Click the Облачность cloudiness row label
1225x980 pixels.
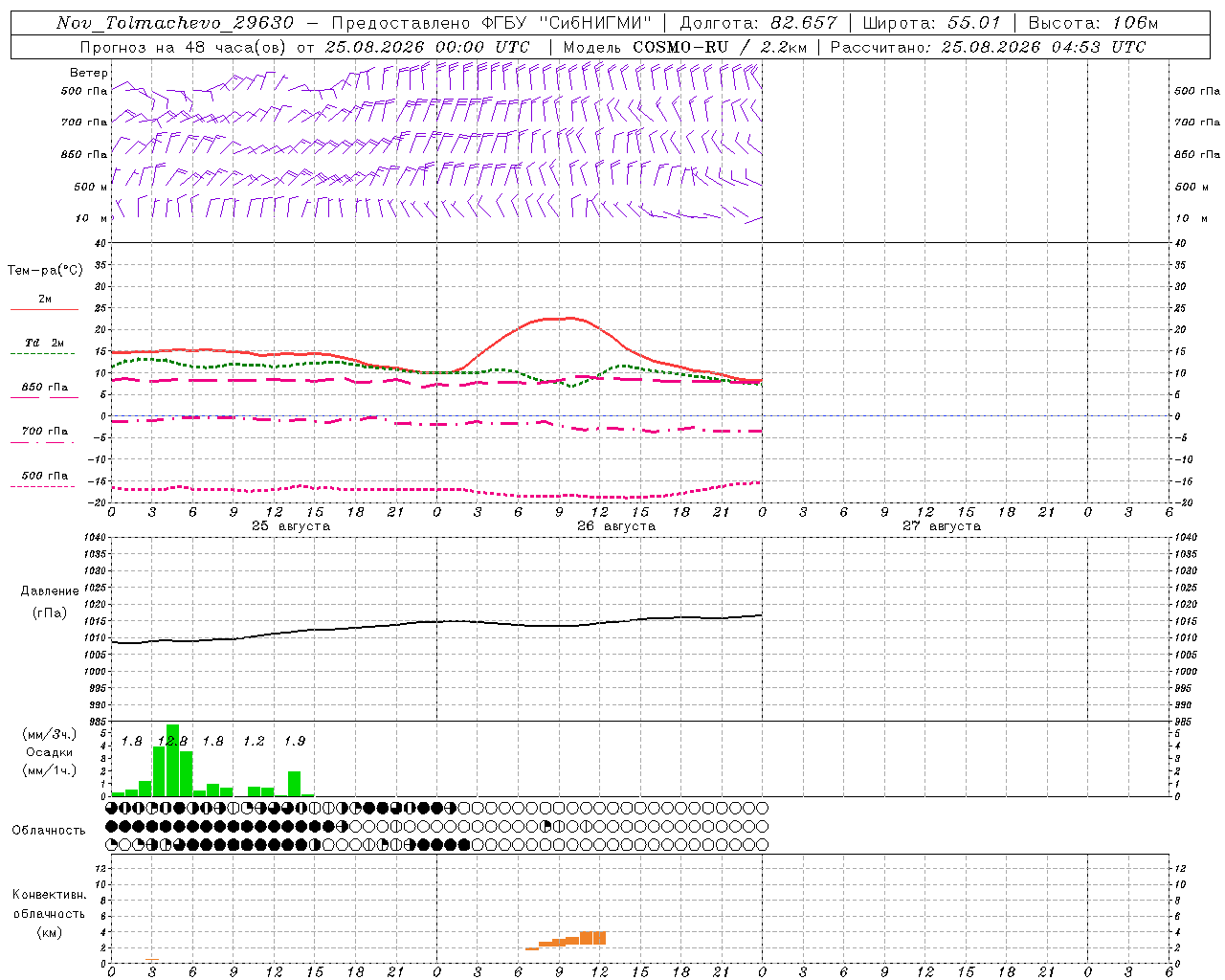[49, 830]
